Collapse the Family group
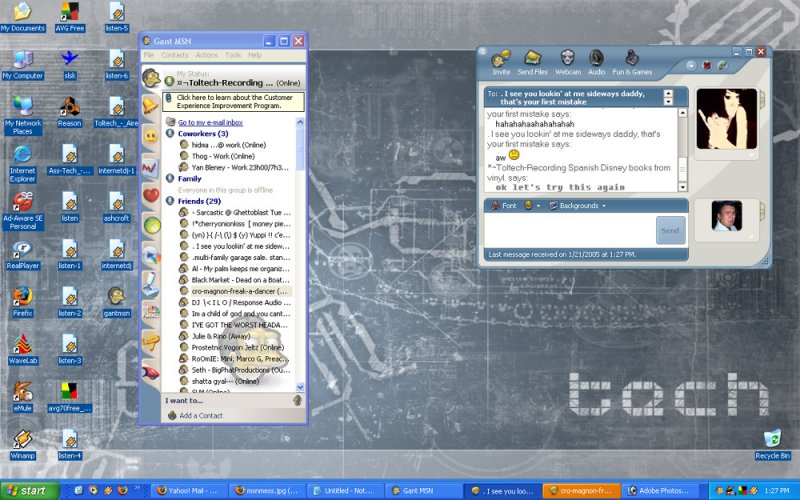Screen dimensions: 800x500 tap(170, 179)
